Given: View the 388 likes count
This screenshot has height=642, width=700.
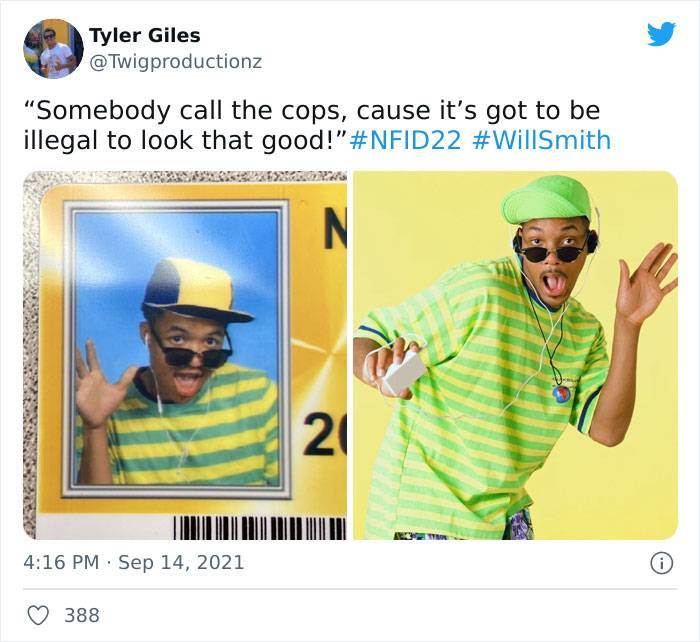Looking at the screenshot, I should [82, 615].
